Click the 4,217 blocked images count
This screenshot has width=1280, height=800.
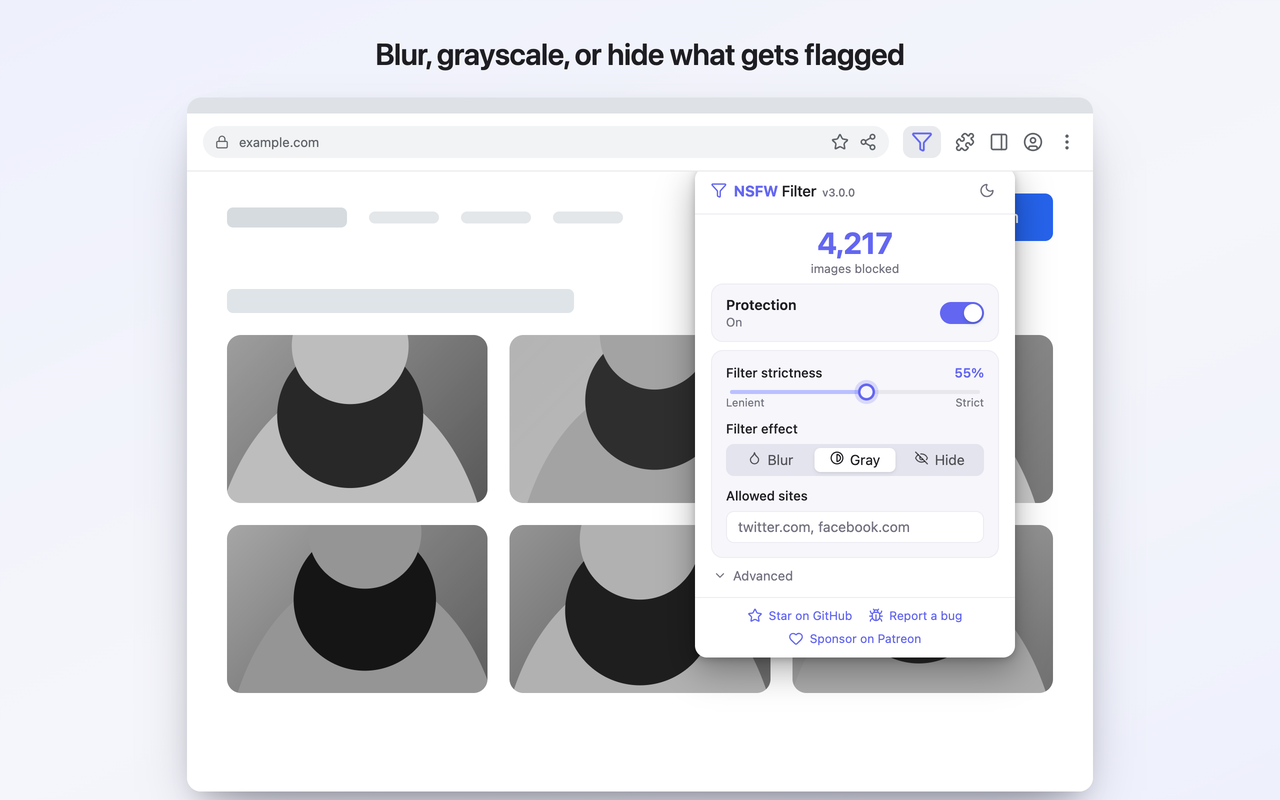(855, 243)
